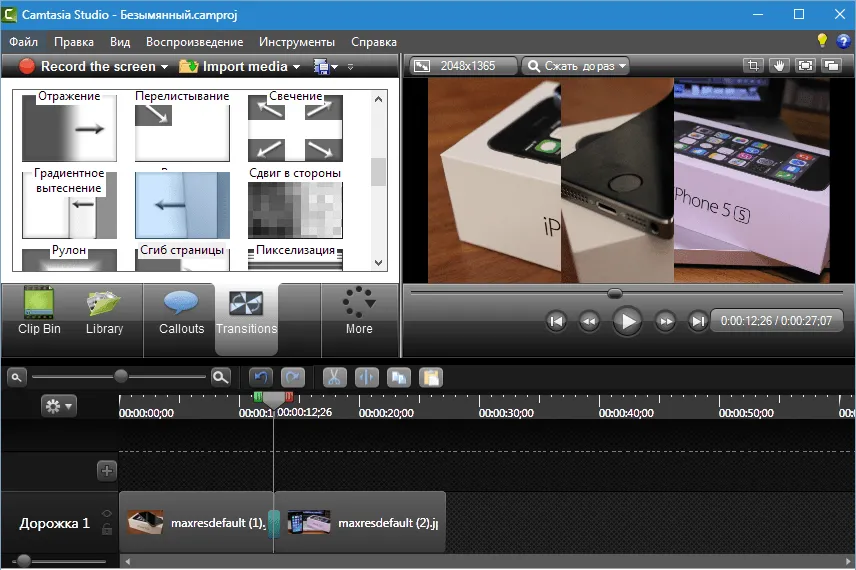Viewport: 856px width, 570px height.
Task: Click timeline zoom in magnifier
Action: pyautogui.click(x=221, y=377)
